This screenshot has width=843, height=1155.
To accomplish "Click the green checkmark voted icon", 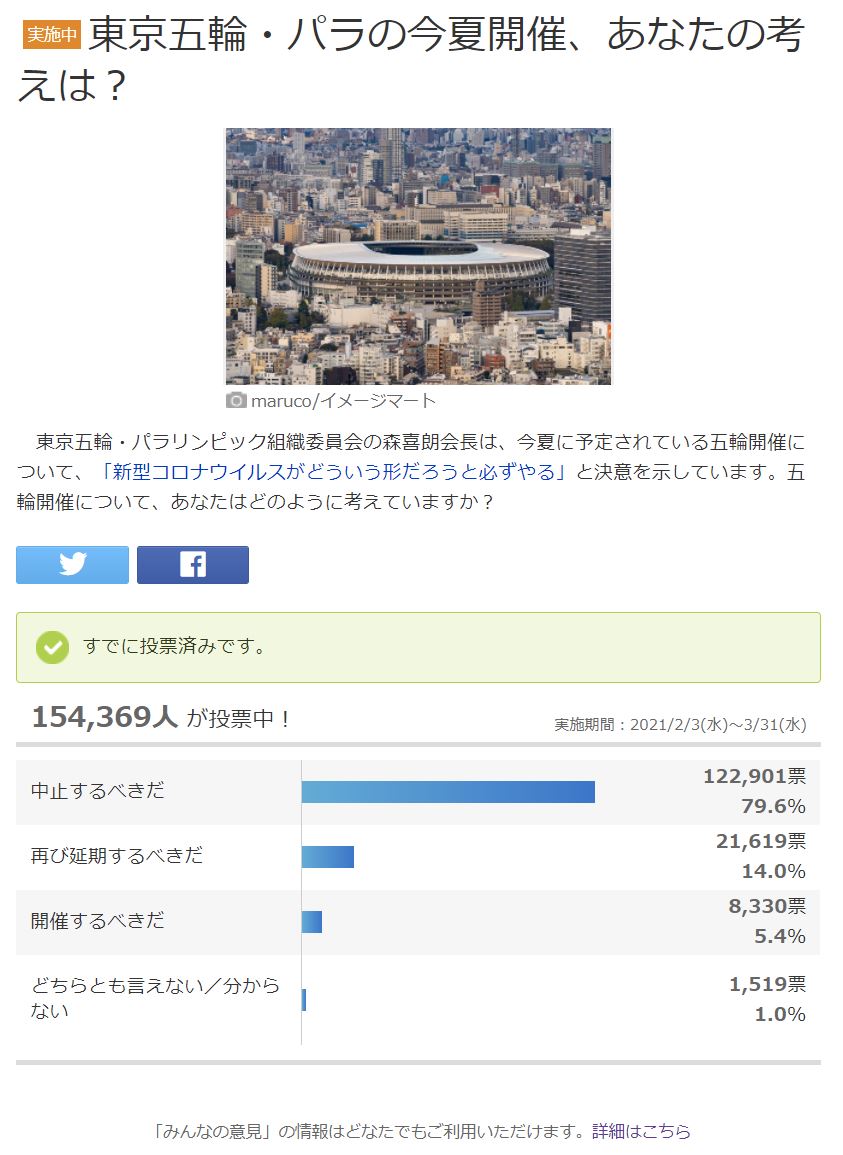I will coord(52,647).
